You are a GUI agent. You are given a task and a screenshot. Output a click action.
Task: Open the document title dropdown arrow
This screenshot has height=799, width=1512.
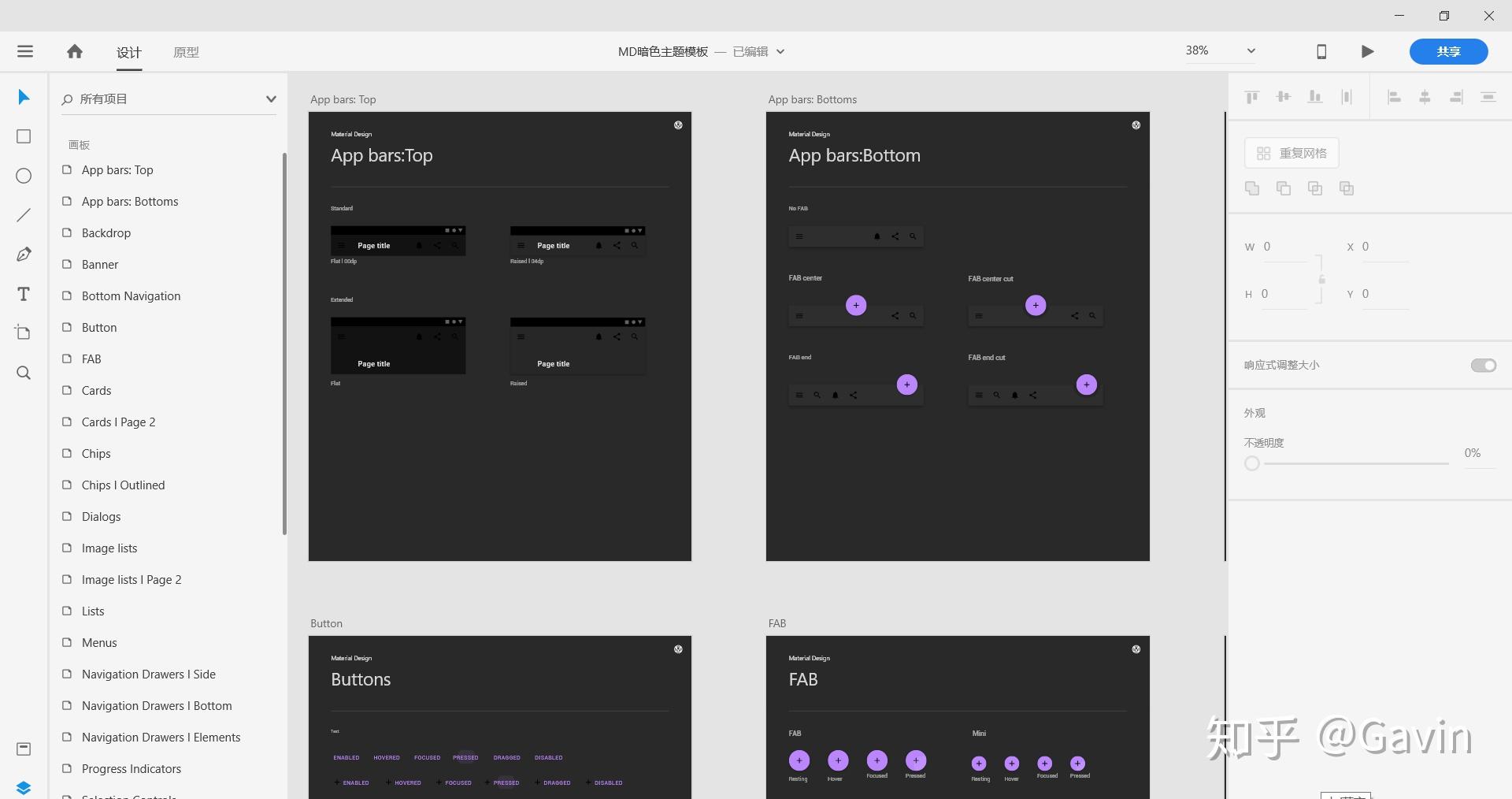coord(780,51)
